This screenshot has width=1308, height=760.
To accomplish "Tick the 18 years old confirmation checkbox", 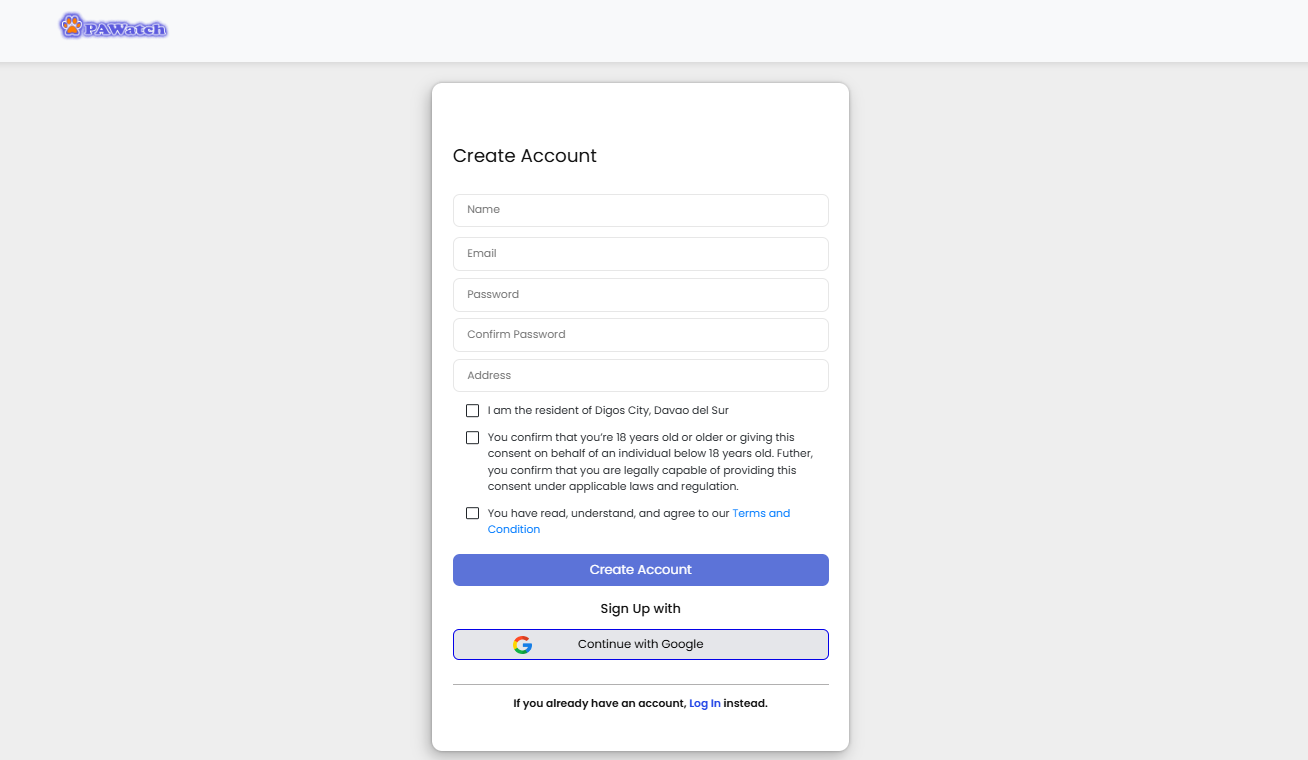I will tap(472, 438).
